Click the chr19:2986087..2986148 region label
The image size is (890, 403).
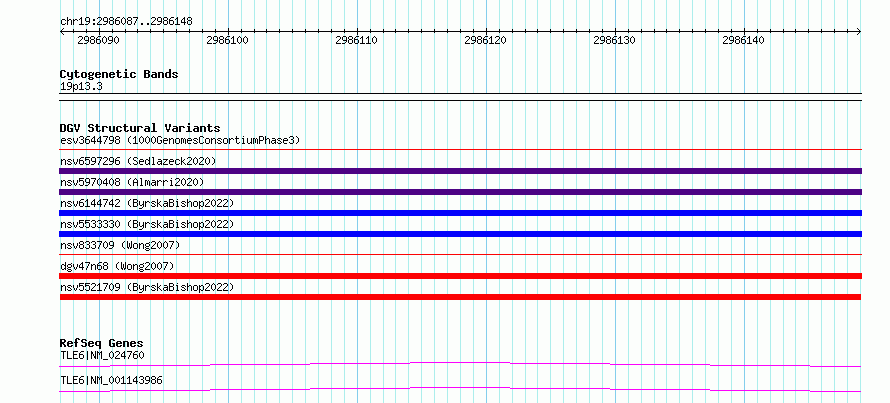click(126, 22)
